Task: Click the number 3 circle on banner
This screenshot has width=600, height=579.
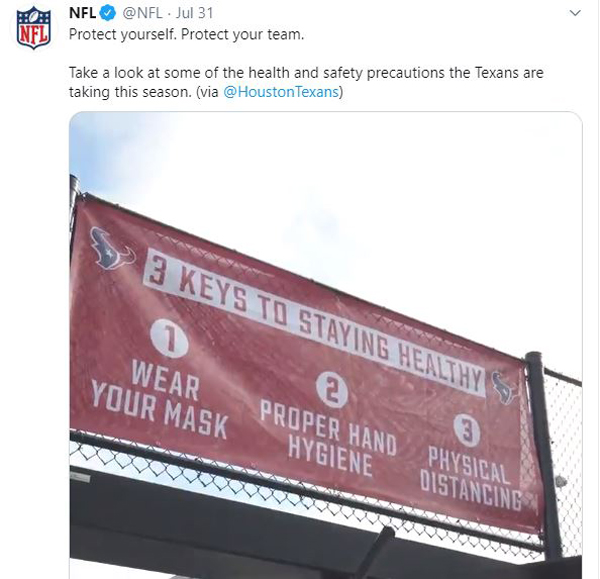Action: (x=467, y=431)
